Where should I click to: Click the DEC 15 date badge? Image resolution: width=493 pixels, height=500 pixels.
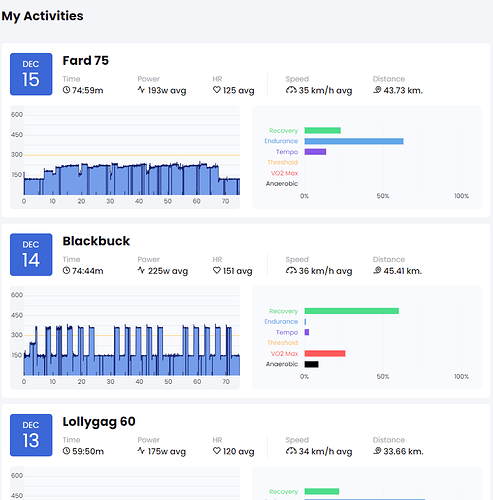click(x=31, y=74)
